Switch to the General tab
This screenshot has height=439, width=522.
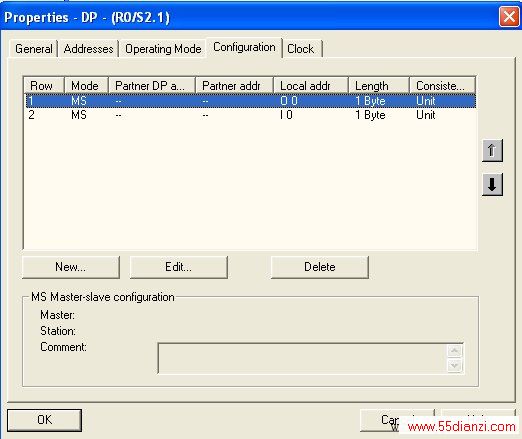pos(34,49)
